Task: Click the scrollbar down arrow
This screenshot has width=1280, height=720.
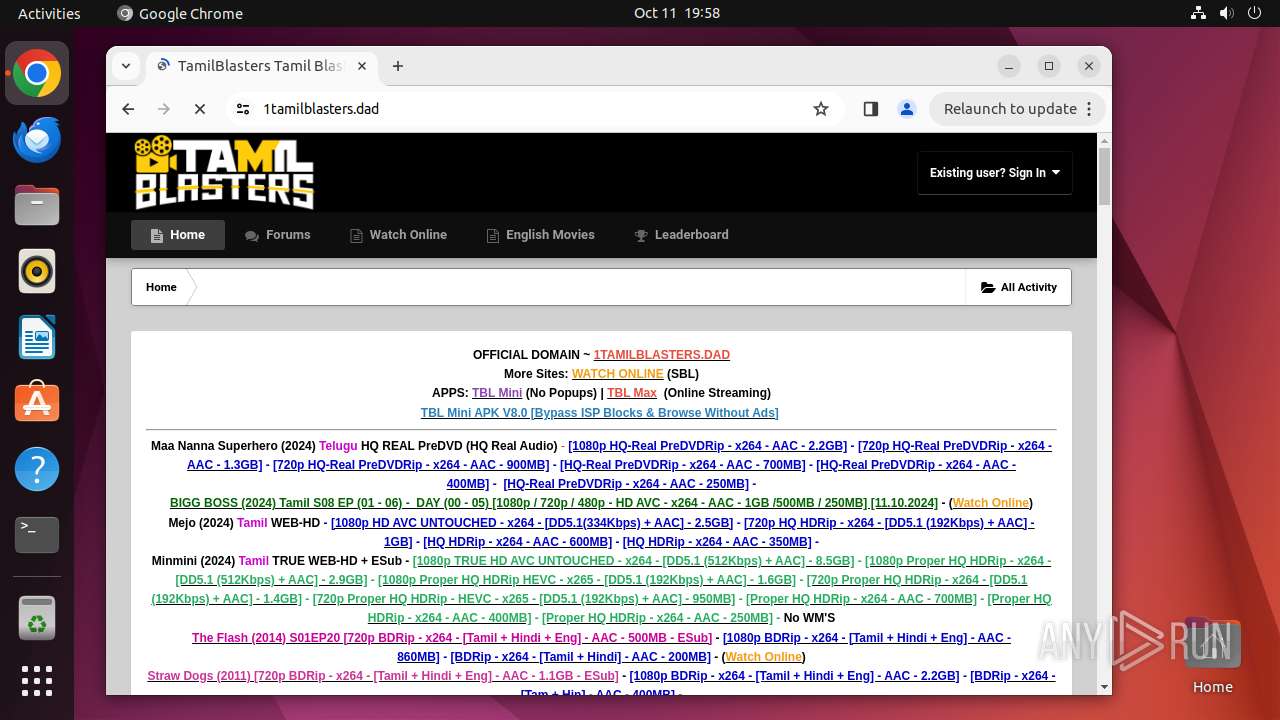Action: point(1104,687)
